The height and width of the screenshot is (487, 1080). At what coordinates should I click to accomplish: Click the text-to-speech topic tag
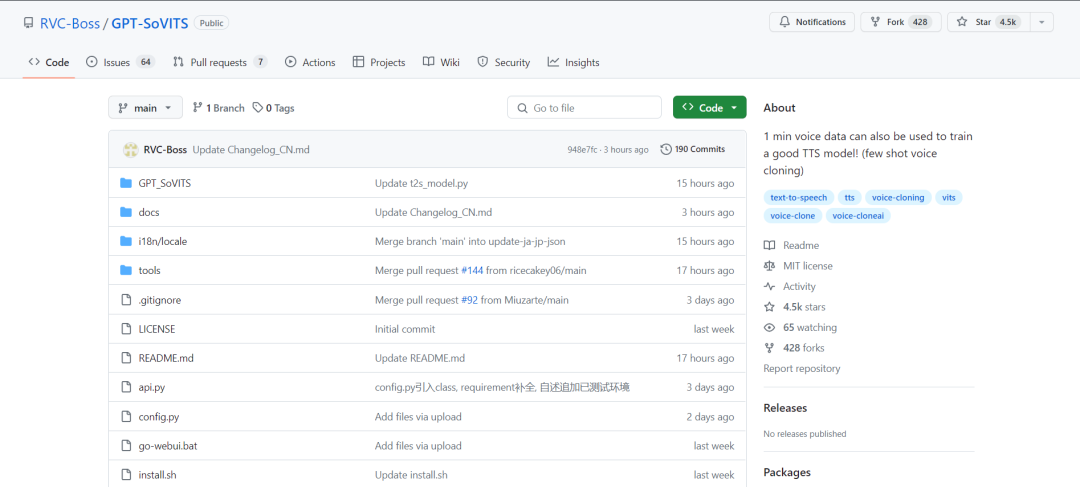tap(799, 198)
